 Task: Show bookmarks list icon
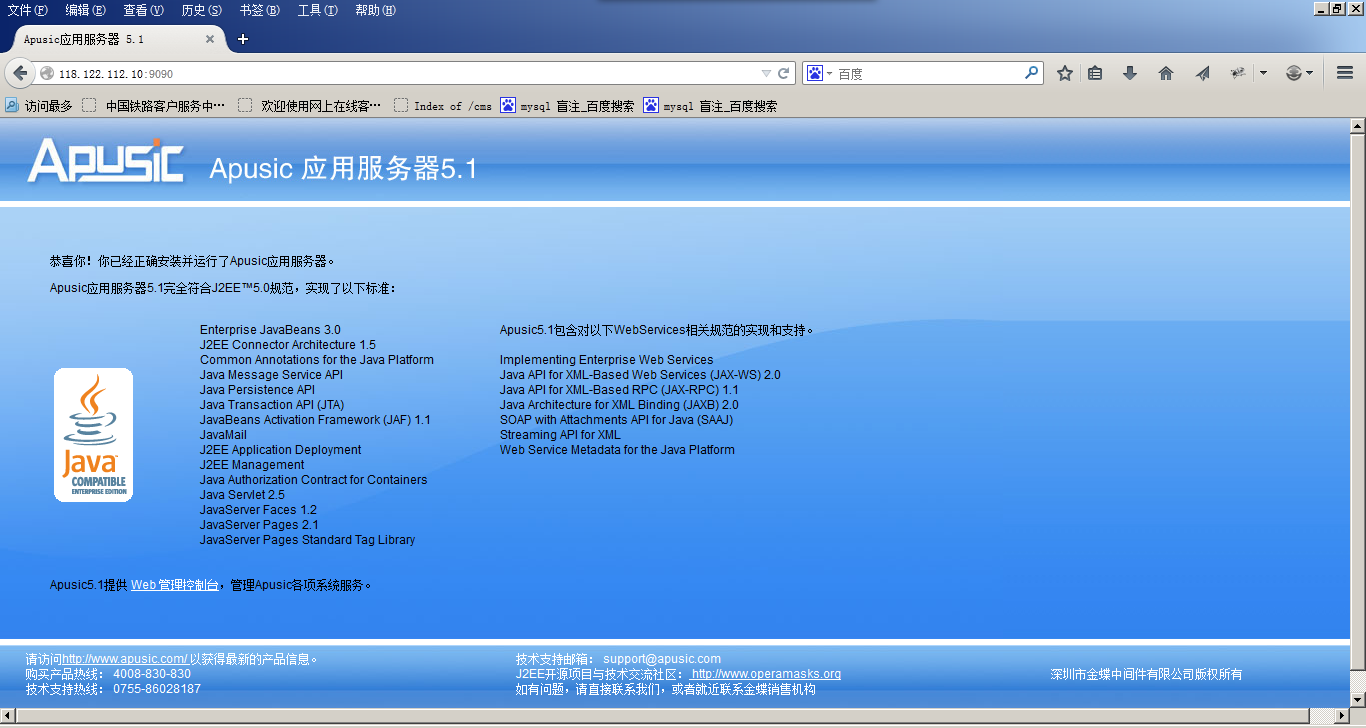pyautogui.click(x=1095, y=73)
